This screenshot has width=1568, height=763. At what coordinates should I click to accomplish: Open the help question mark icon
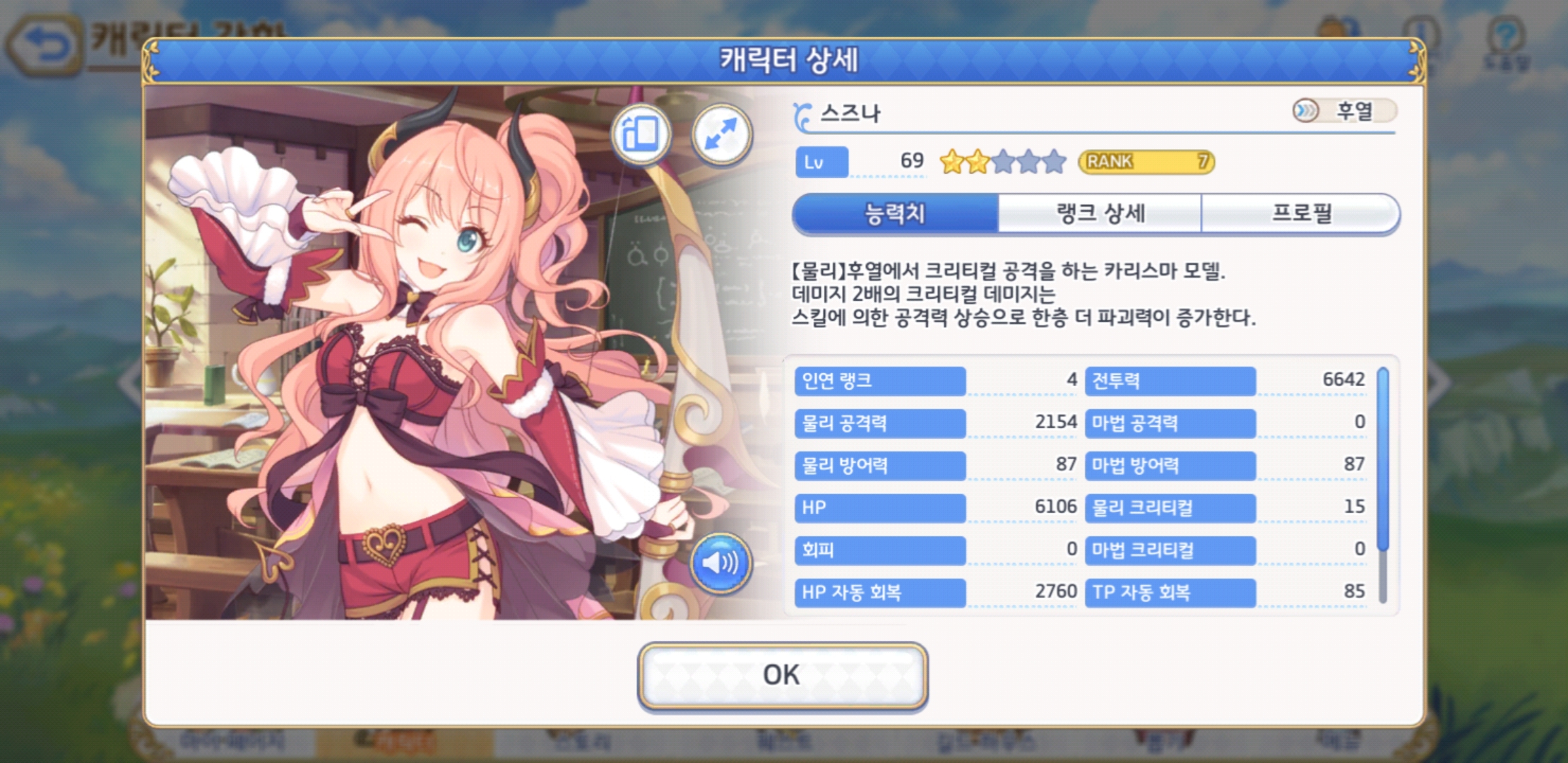click(1506, 41)
